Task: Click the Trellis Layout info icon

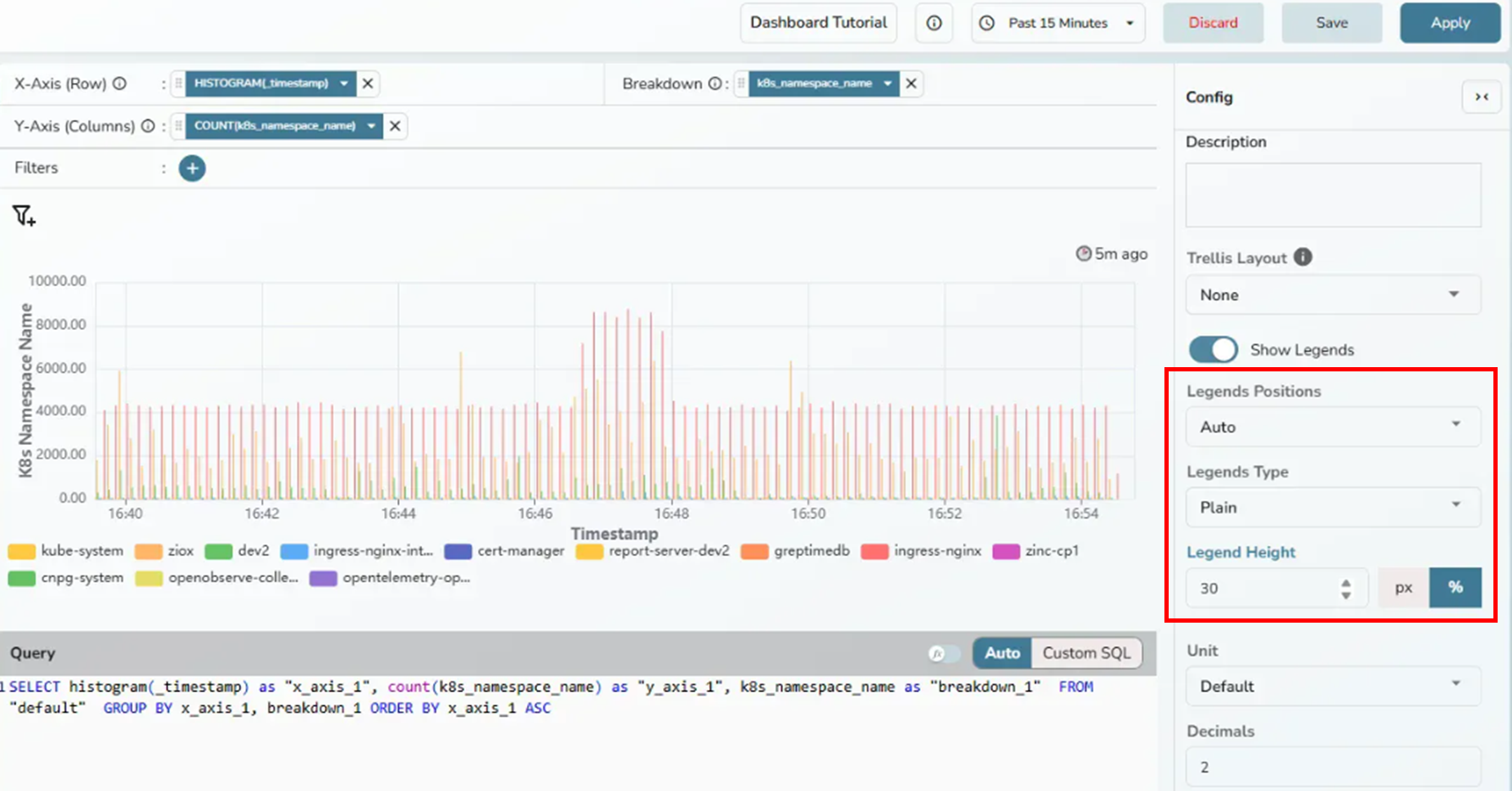Action: pos(1303,257)
